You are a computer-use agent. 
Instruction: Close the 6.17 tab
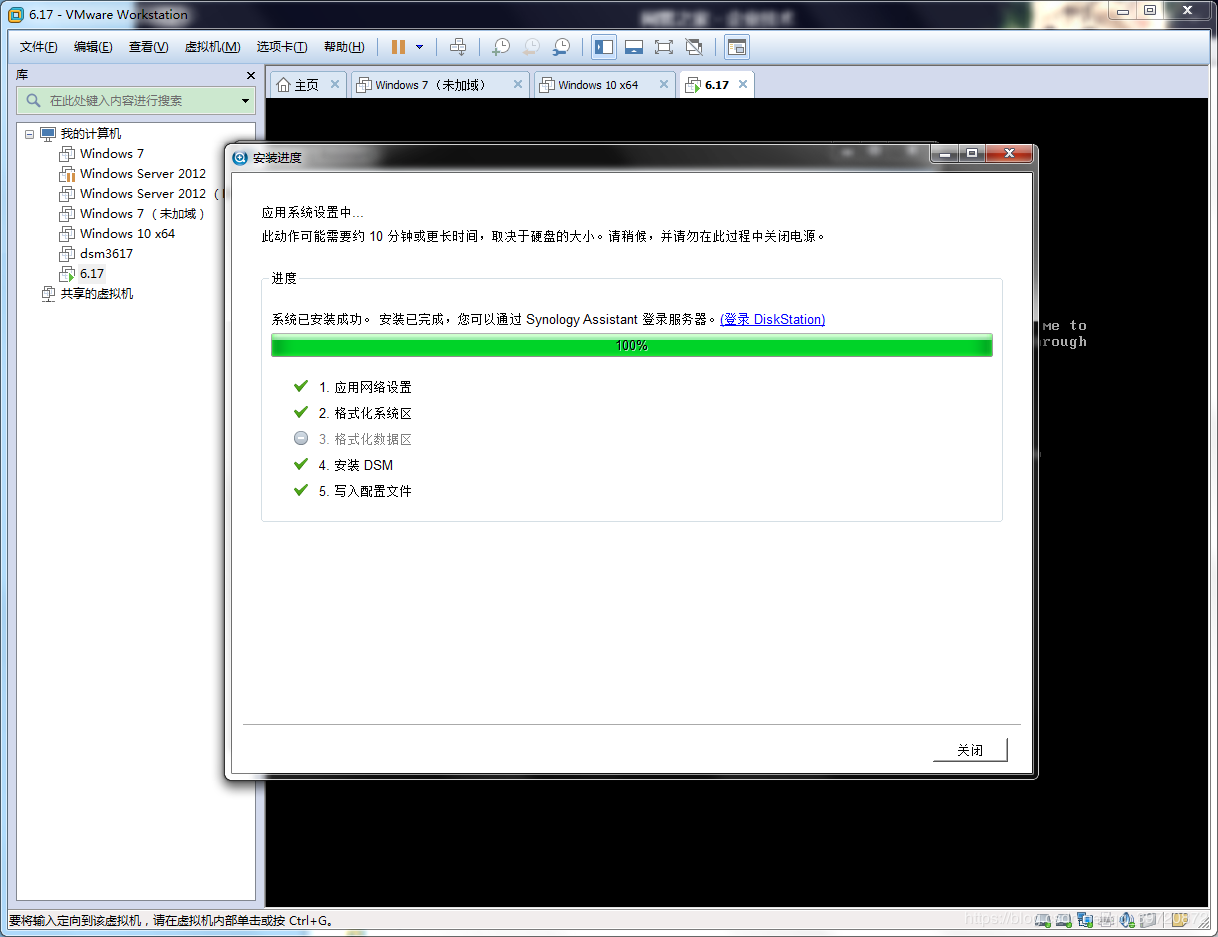pos(742,84)
